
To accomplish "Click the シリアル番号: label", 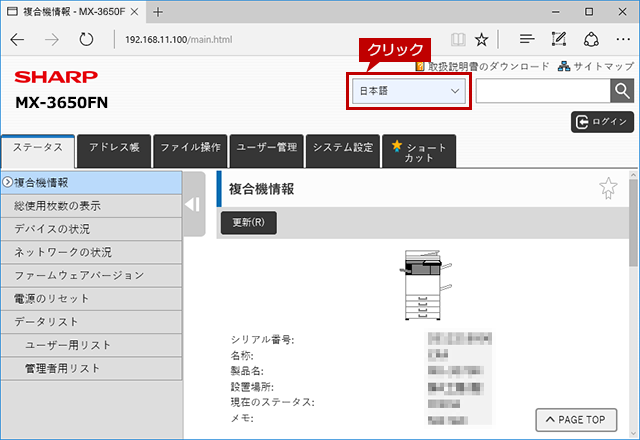I will (262, 340).
